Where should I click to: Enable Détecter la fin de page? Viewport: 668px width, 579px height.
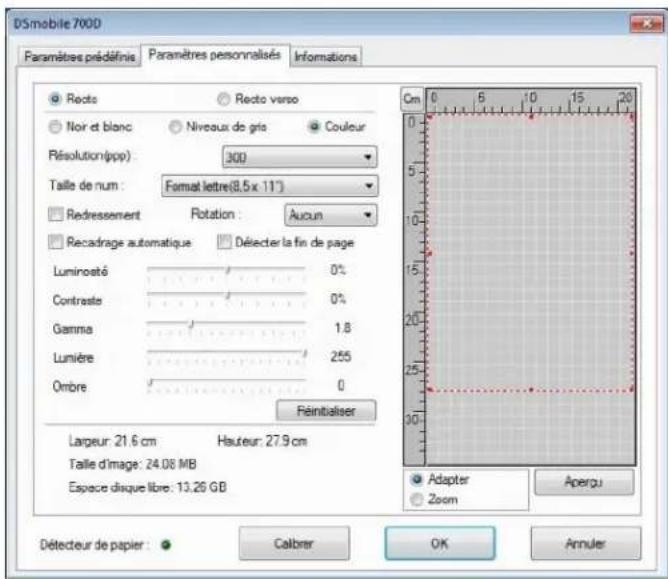(x=224, y=242)
